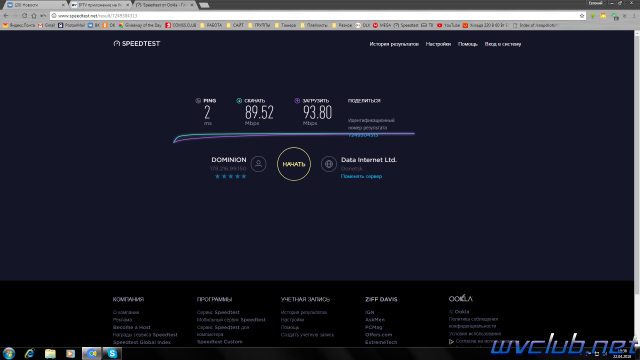This screenshot has height=360, width=640.
Task: Open the file explorer from the taskbar
Action: click(50, 353)
